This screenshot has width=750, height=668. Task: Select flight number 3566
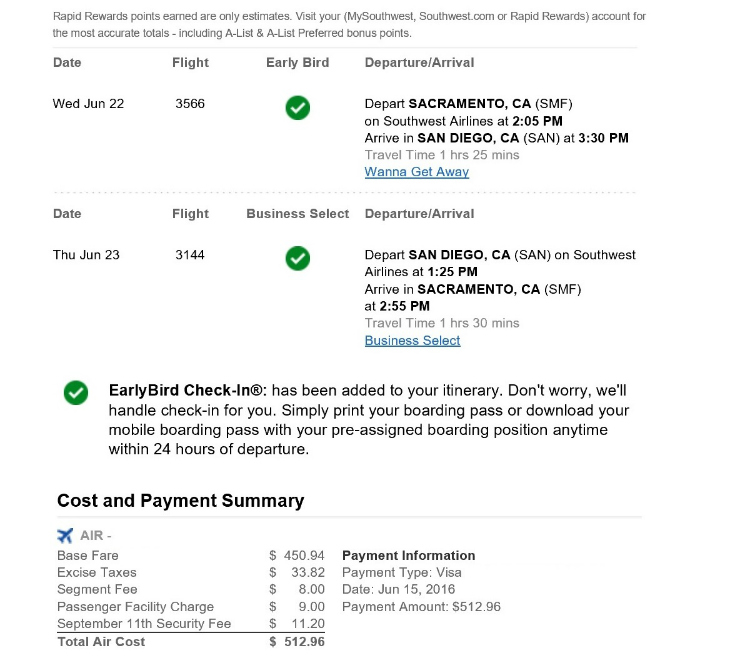(x=190, y=104)
